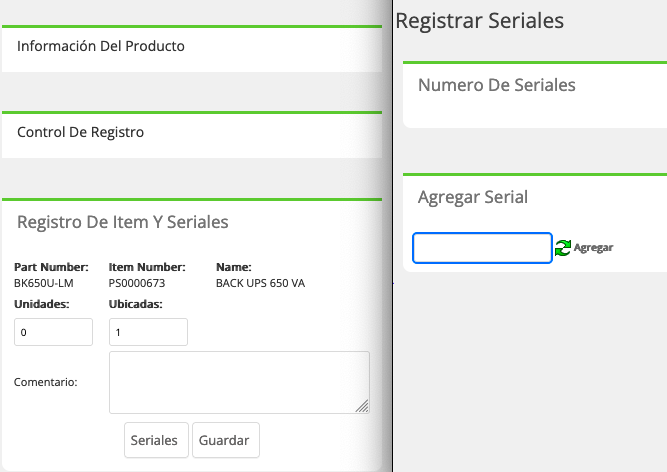Click the Name label
Image resolution: width=667 pixels, height=472 pixels.
pos(234,267)
